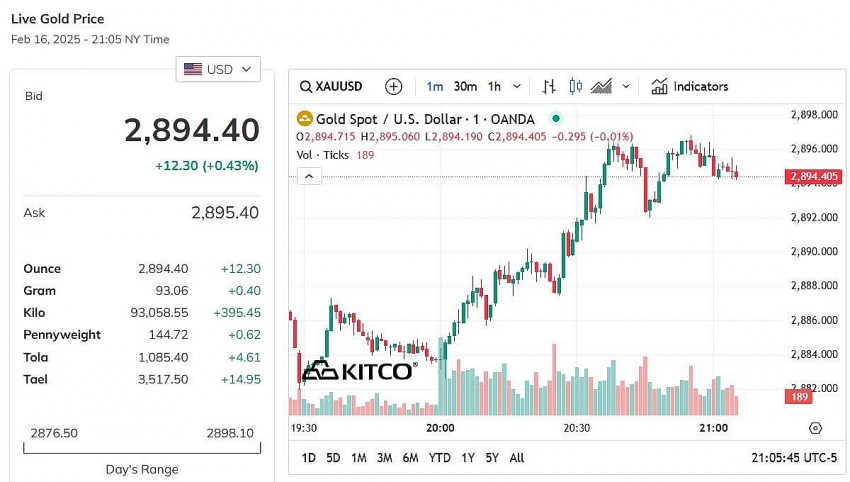
Task: Select the area chart style icon
Action: click(x=601, y=87)
